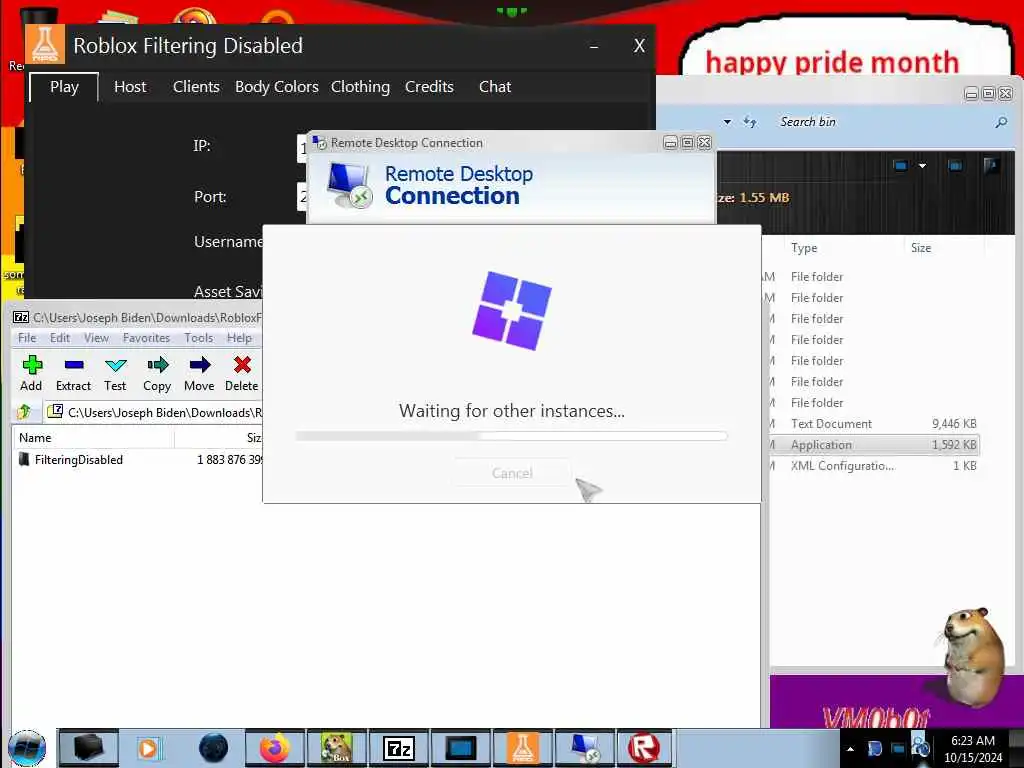Sort by the Name column in 7-Zip

click(93, 438)
